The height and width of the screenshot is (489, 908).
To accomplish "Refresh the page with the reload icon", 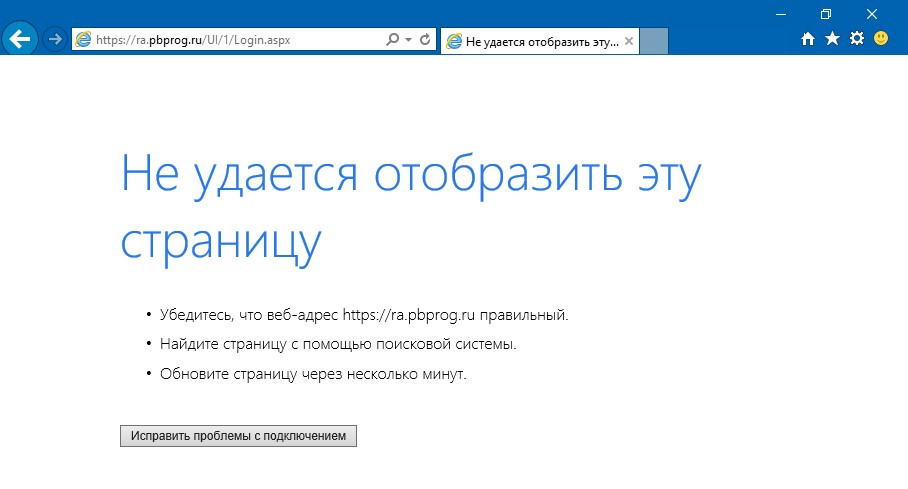I will 425,40.
